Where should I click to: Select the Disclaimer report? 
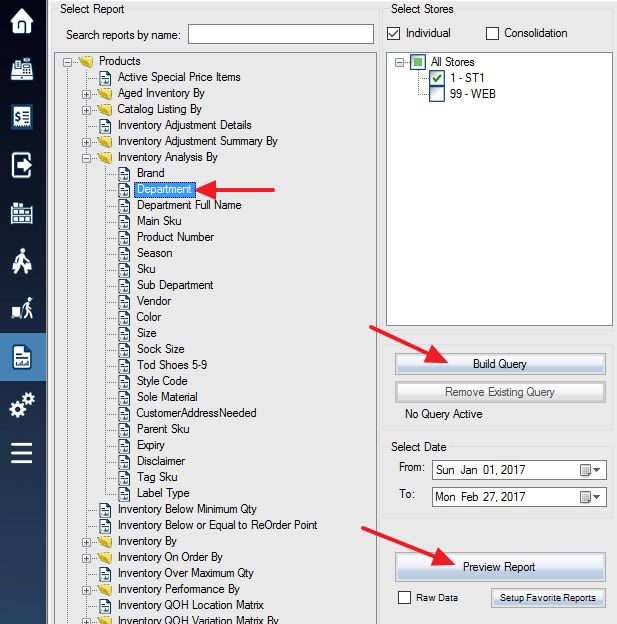tap(161, 461)
